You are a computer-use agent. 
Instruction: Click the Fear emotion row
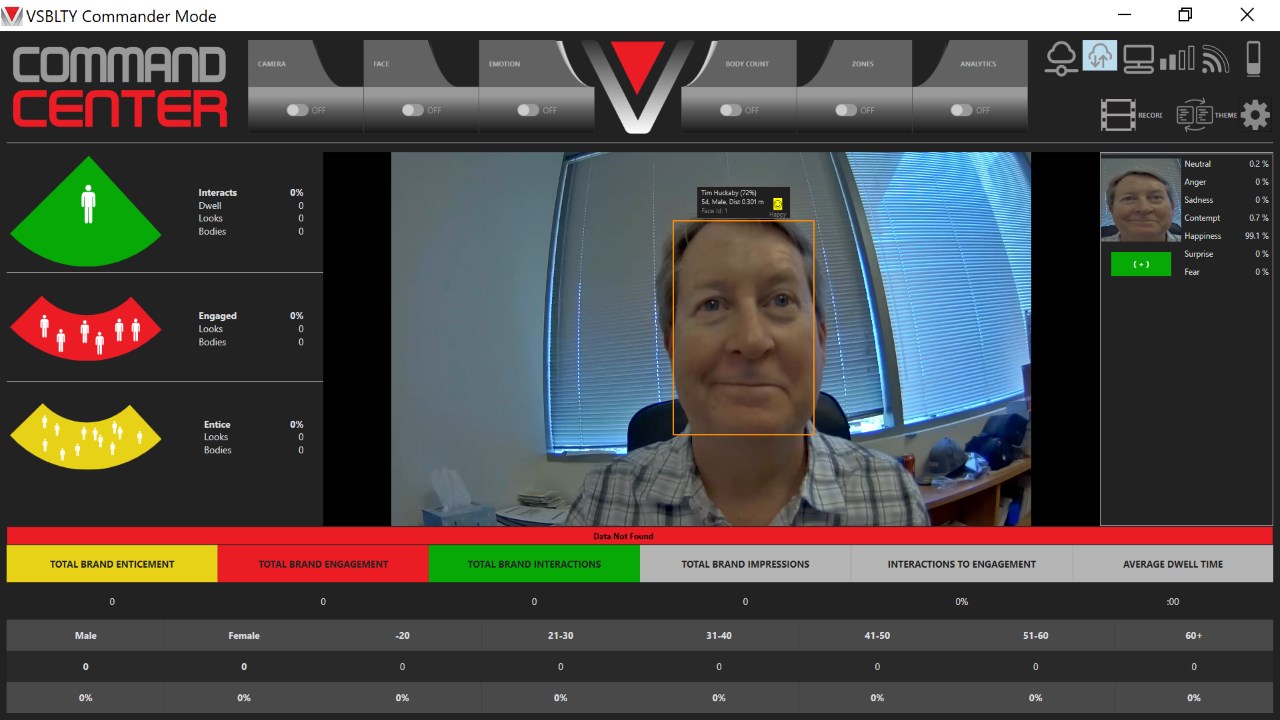point(1226,272)
